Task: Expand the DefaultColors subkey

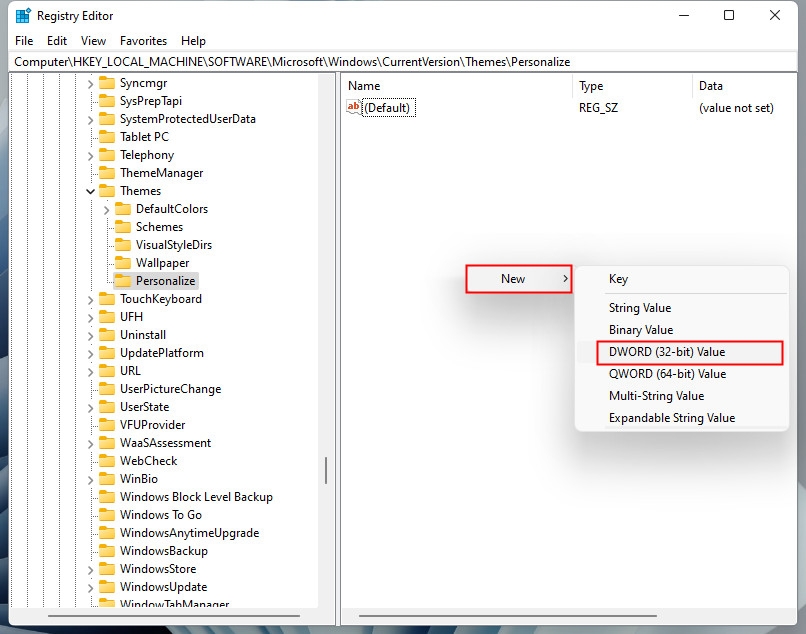Action: click(x=106, y=209)
